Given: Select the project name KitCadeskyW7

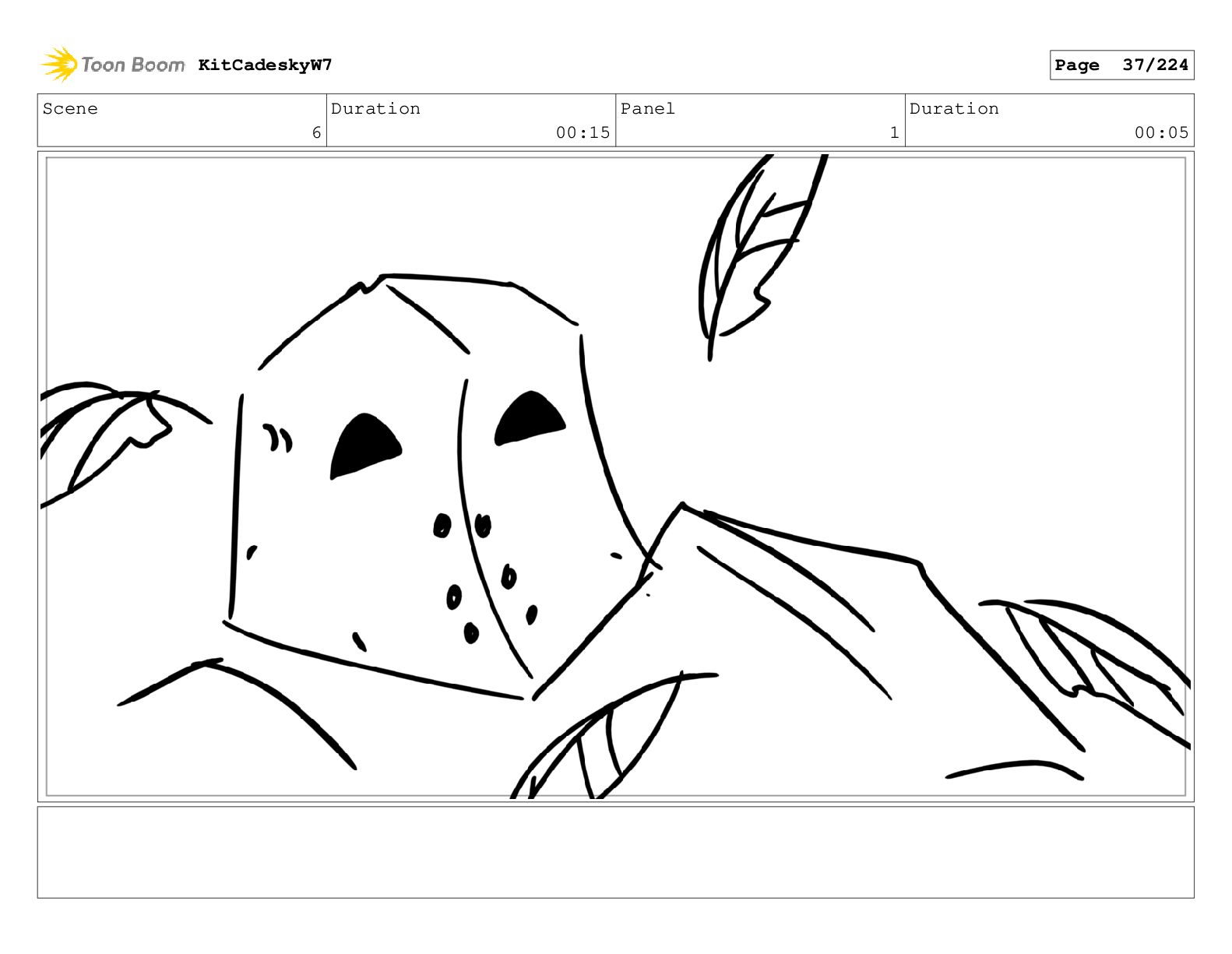Looking at the screenshot, I should point(265,65).
